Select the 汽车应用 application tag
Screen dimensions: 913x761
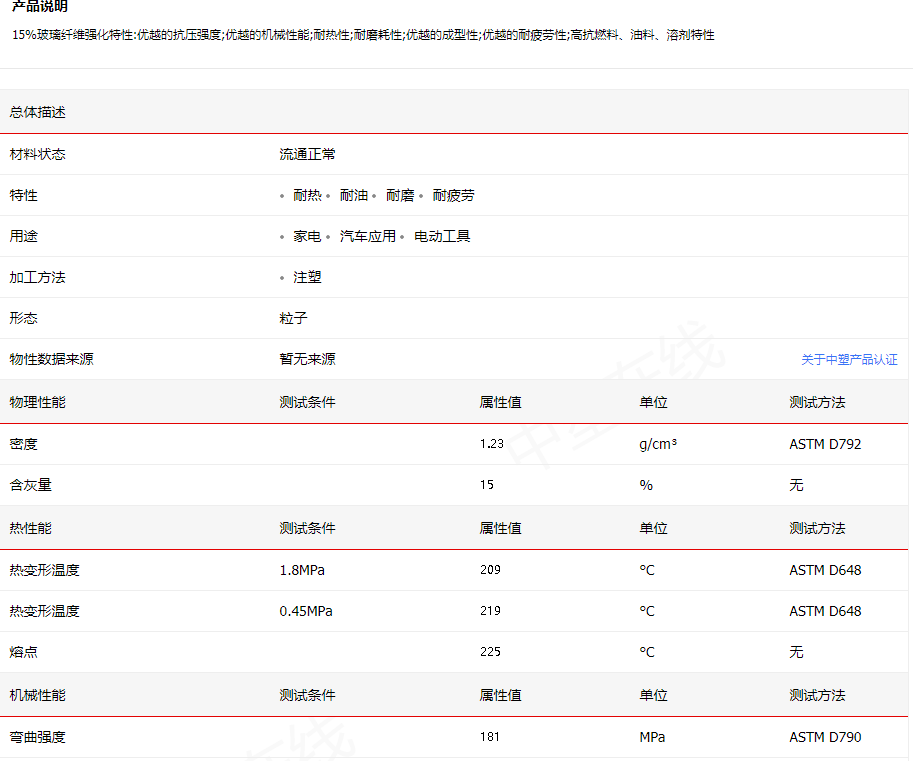368,236
